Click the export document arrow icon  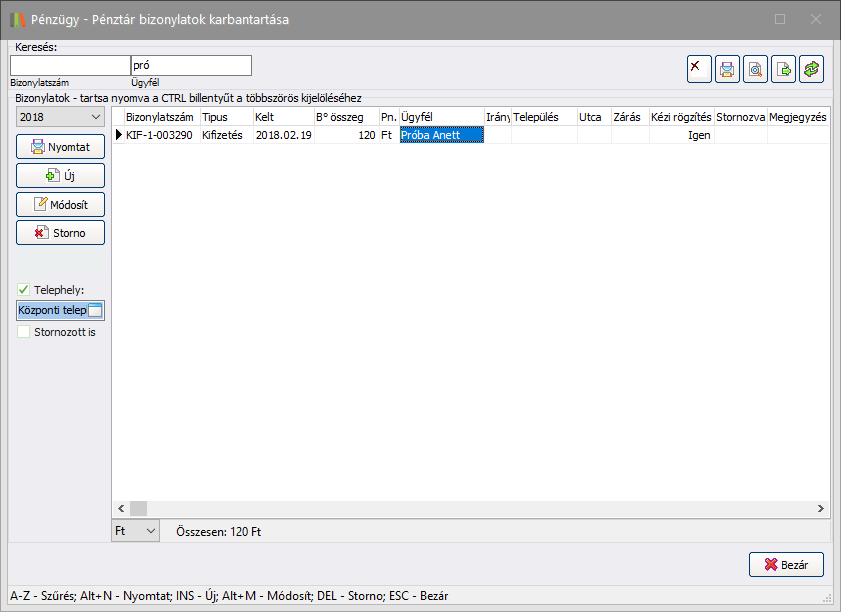click(783, 69)
